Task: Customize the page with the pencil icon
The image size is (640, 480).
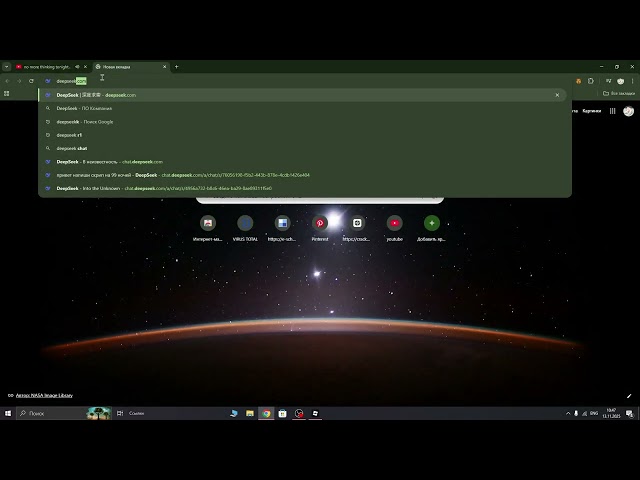Action: point(629,396)
